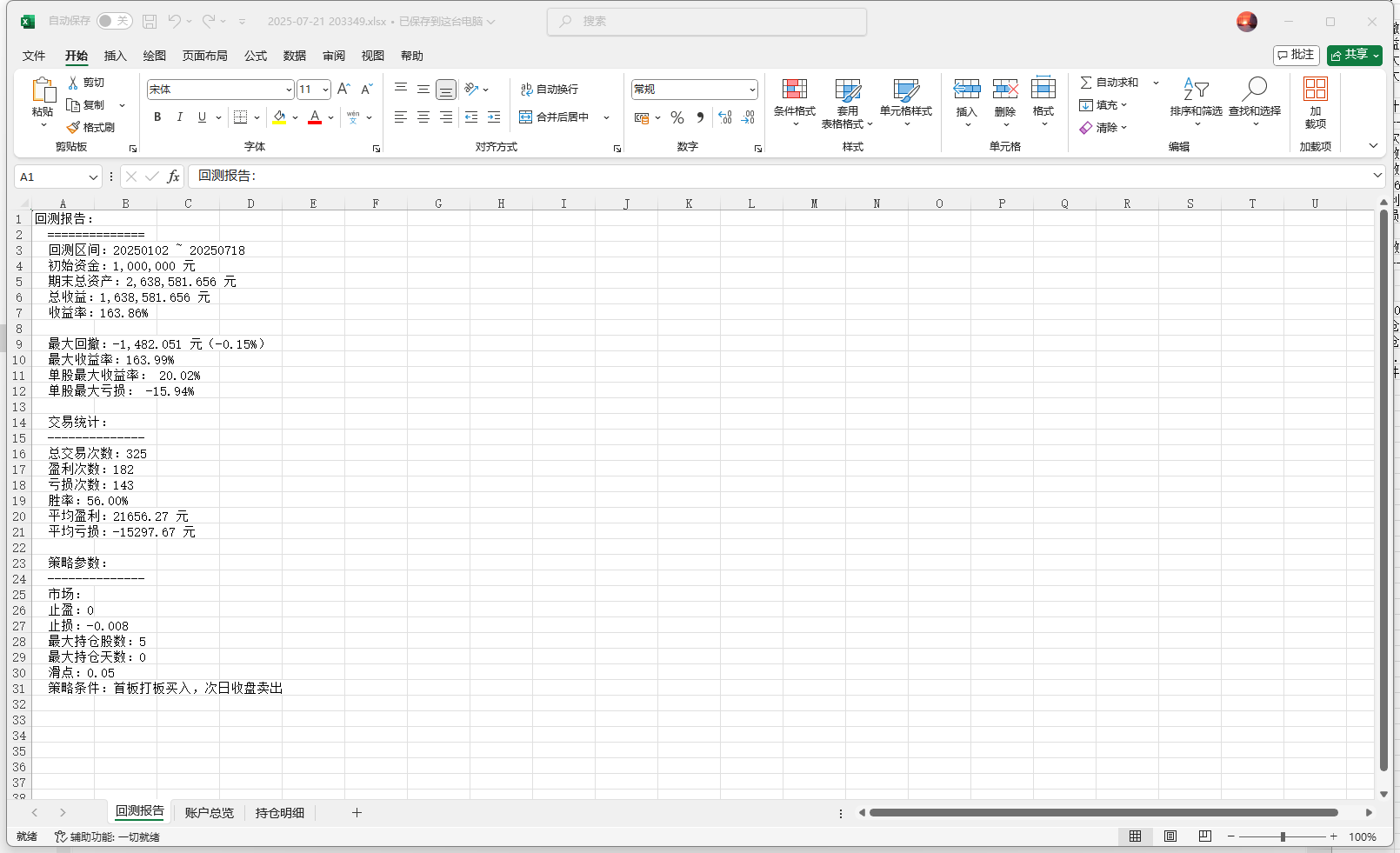Click the 共享 (Share) button
This screenshot has width=1400, height=853.
[x=1354, y=55]
